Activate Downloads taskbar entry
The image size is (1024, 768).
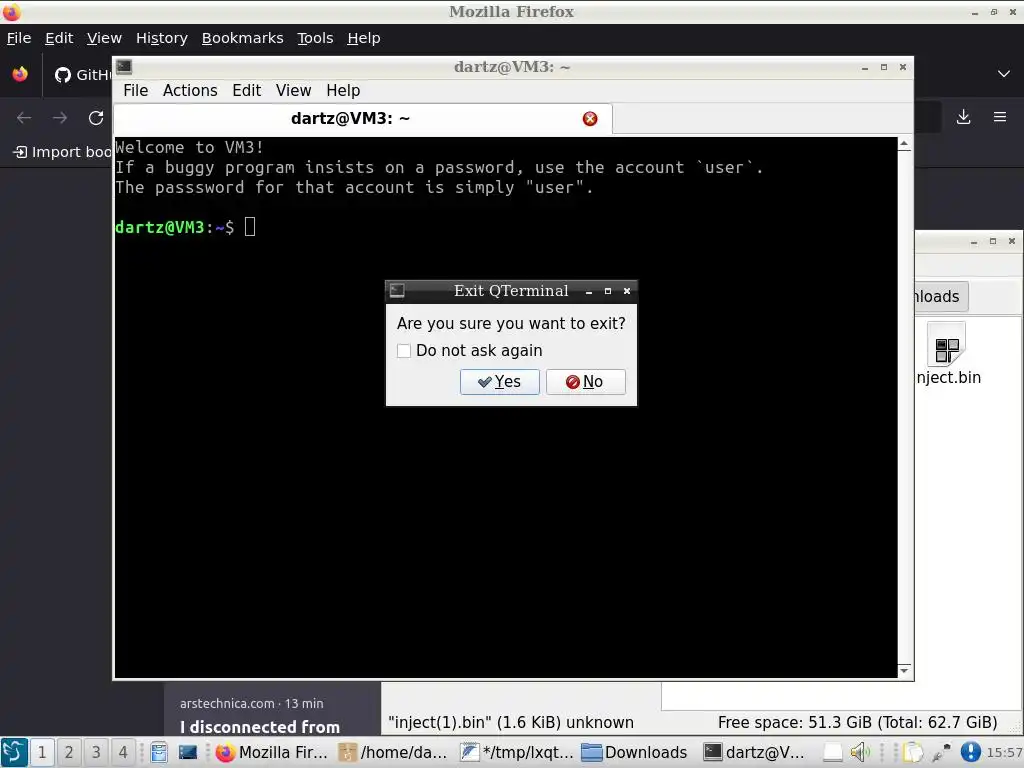pyautogui.click(x=634, y=752)
